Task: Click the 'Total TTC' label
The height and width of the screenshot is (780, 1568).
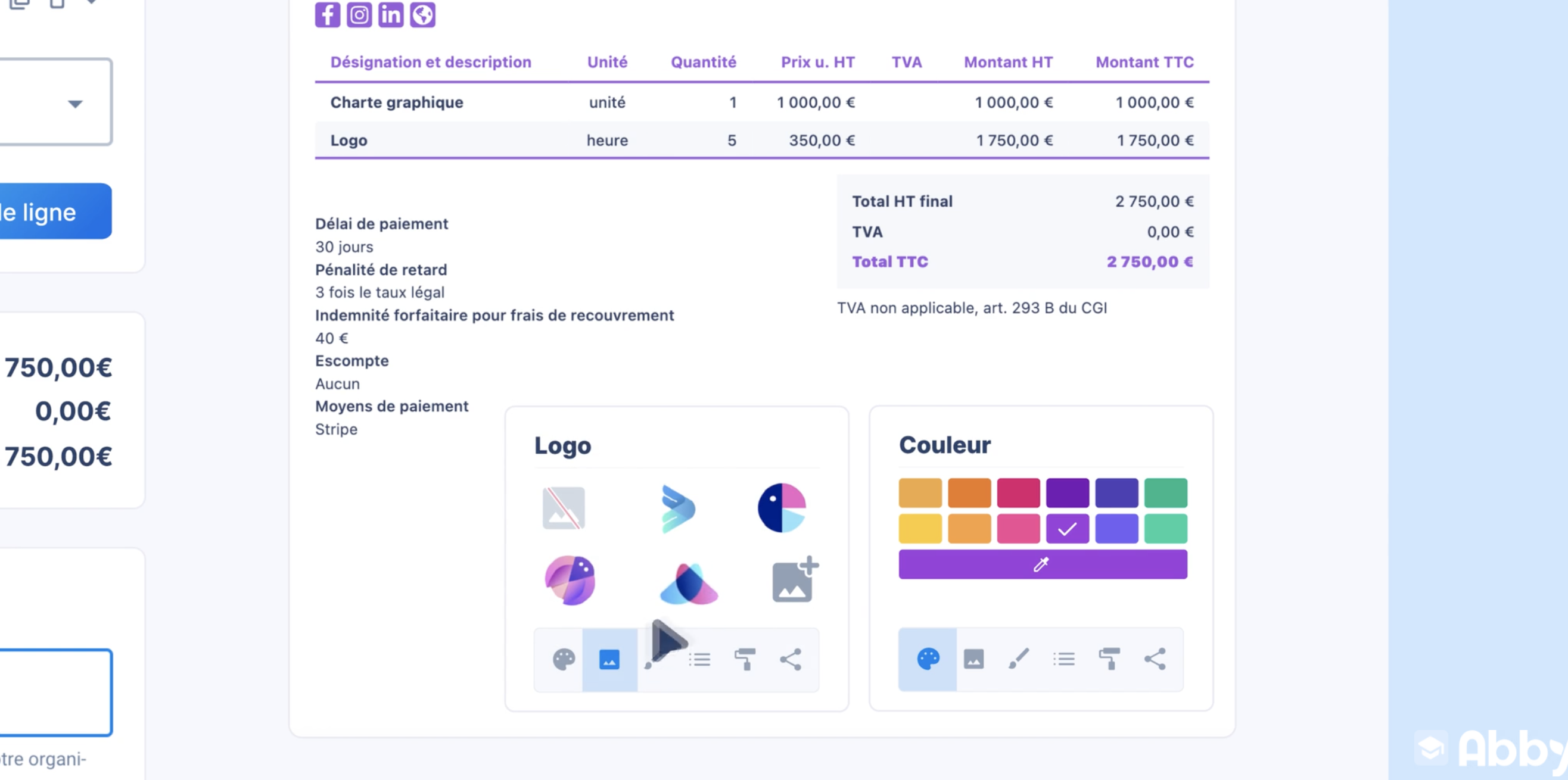Action: tap(890, 261)
